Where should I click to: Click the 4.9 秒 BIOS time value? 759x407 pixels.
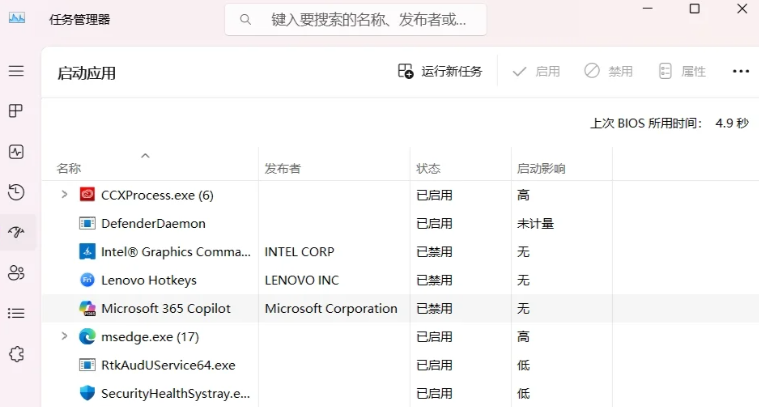[x=732, y=123]
